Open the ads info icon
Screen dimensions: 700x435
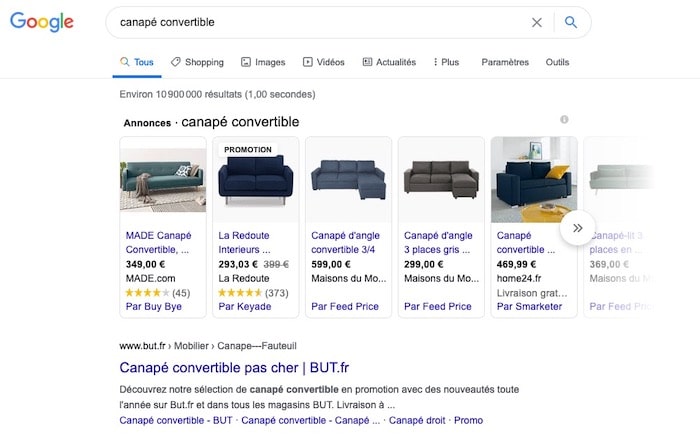coord(564,120)
